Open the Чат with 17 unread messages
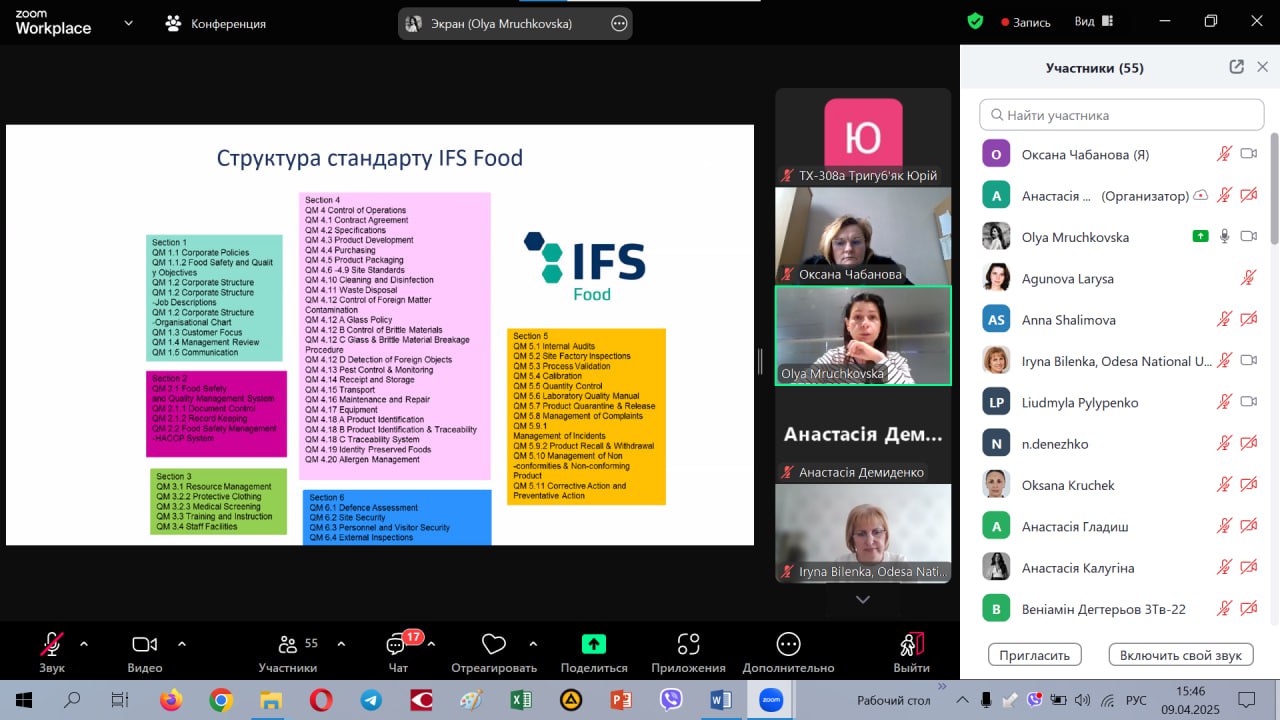1280x720 pixels. (398, 652)
